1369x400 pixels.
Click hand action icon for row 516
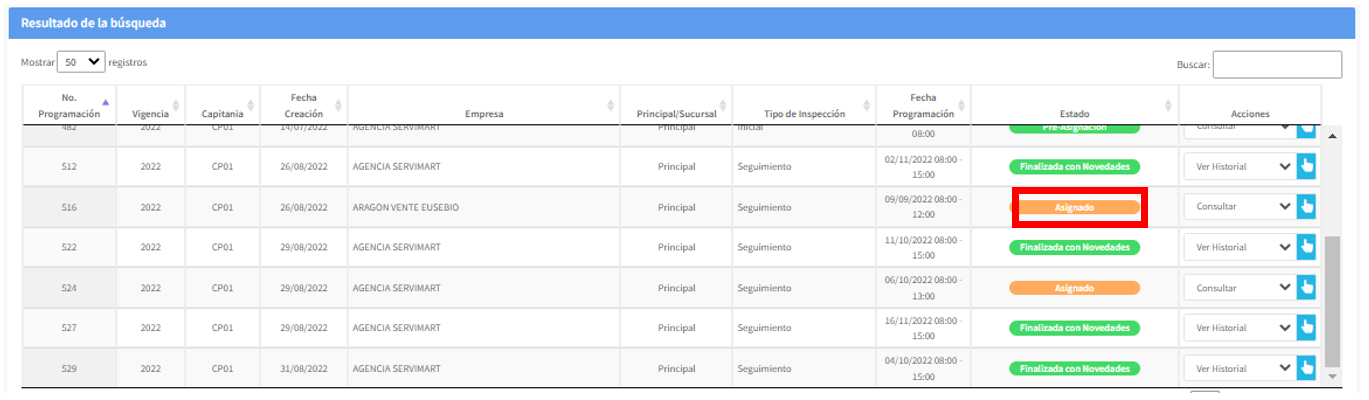[x=1306, y=206]
